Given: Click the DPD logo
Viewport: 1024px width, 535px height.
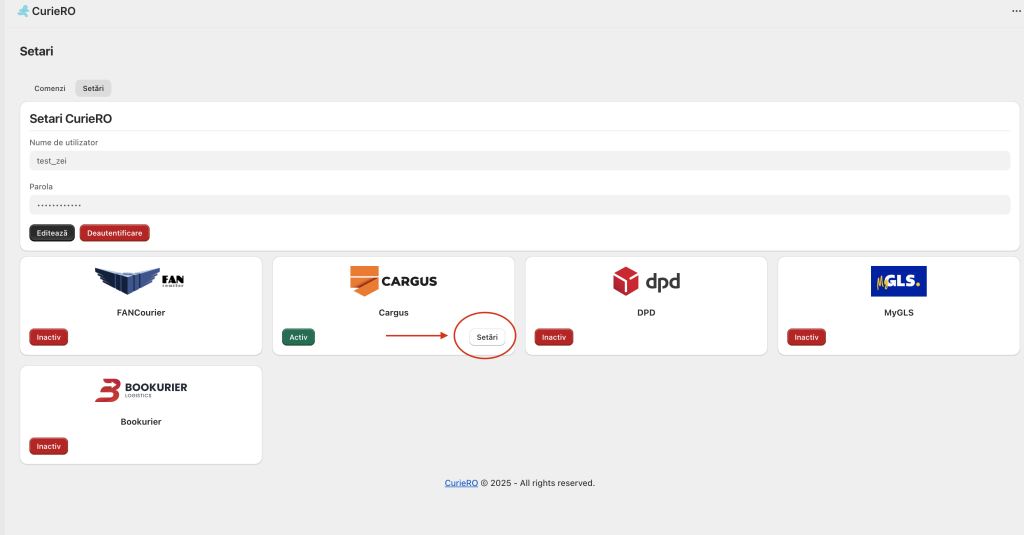Looking at the screenshot, I should tap(646, 281).
